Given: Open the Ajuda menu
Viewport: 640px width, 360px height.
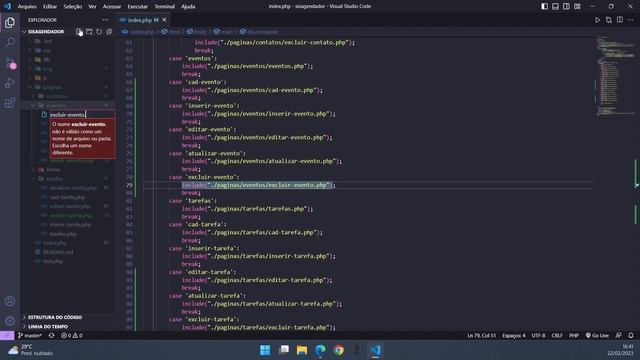Looking at the screenshot, I should (188, 6).
